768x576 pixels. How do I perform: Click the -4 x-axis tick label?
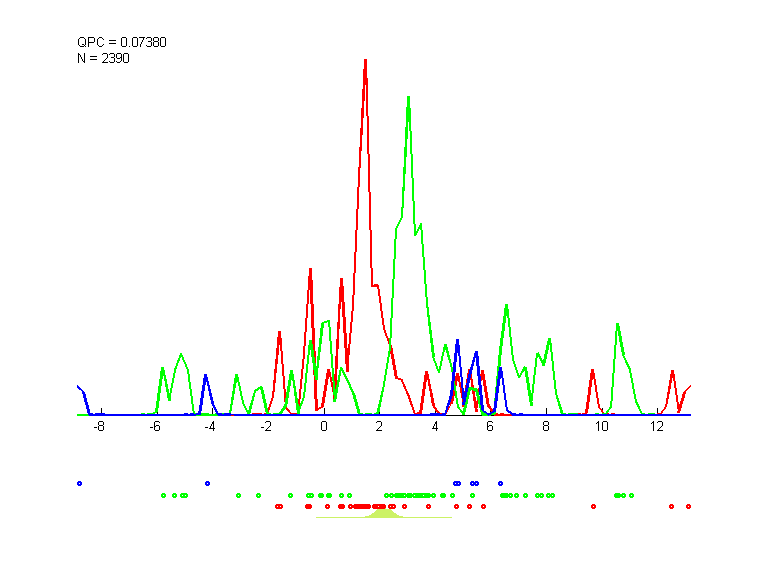click(210, 427)
